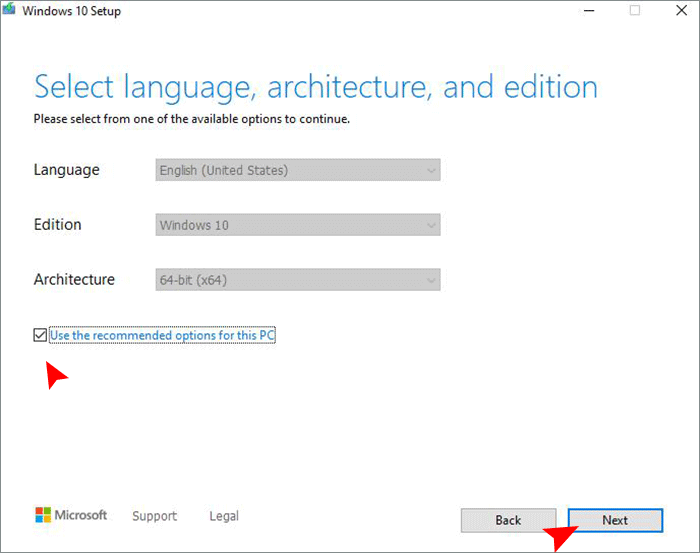The image size is (700, 553).
Task: Open the Legal link
Action: pyautogui.click(x=224, y=516)
